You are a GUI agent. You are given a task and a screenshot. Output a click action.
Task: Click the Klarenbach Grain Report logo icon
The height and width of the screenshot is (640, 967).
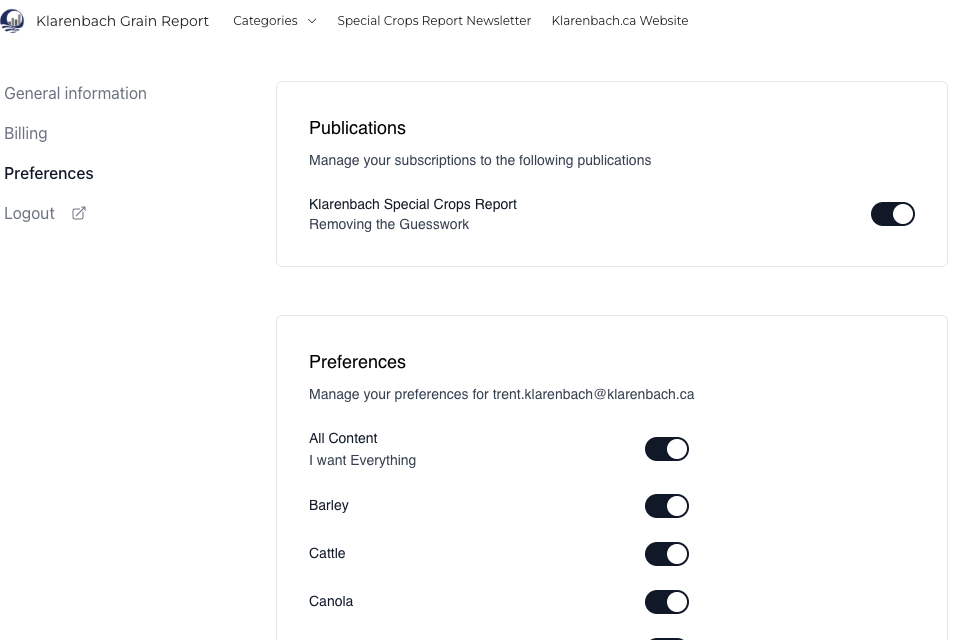(x=12, y=21)
